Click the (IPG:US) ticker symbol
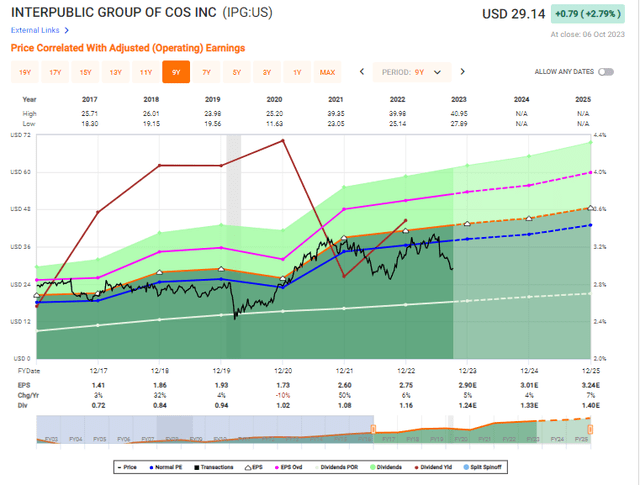 [x=247, y=13]
